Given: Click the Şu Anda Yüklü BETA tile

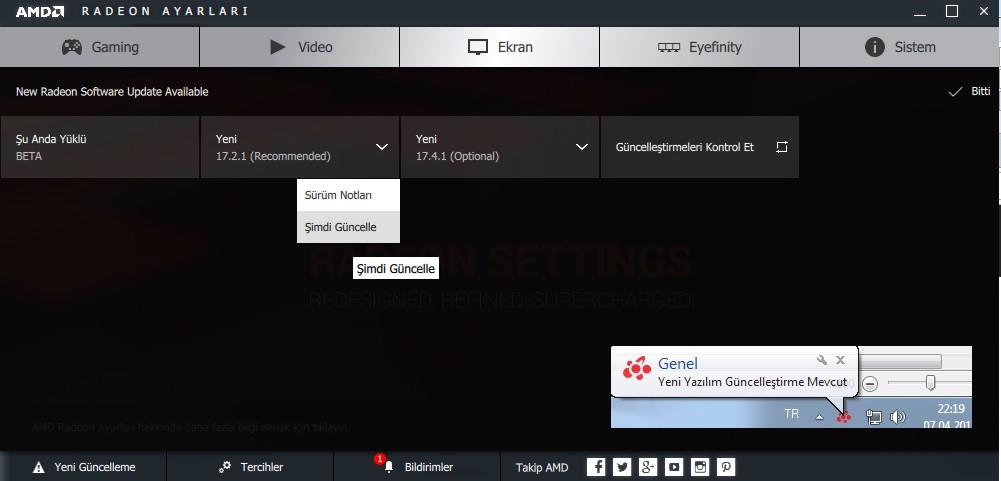Looking at the screenshot, I should tap(100, 147).
